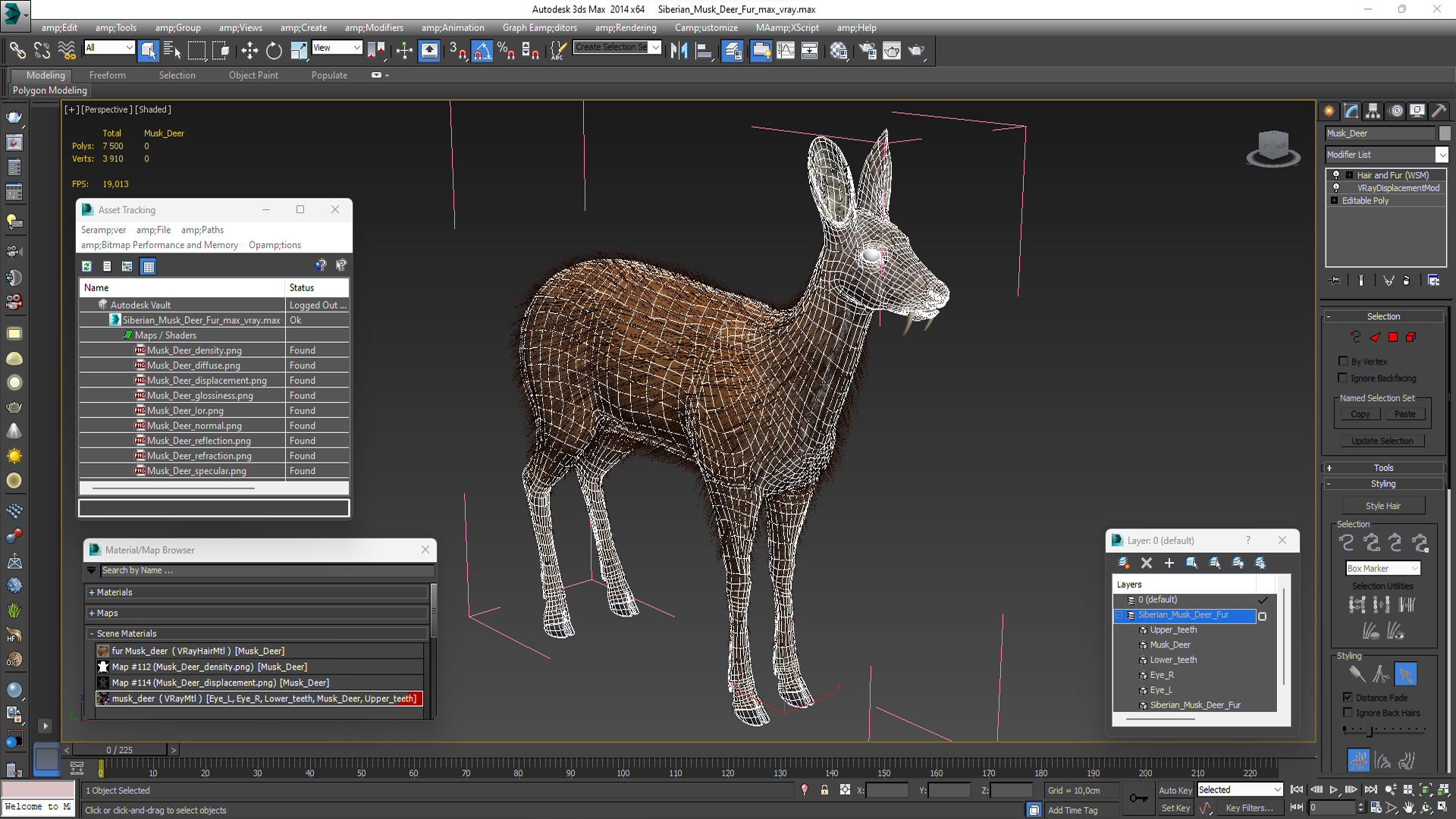Image resolution: width=1456 pixels, height=819 pixels.
Task: Toggle the Angle Snap icon
Action: 482,51
